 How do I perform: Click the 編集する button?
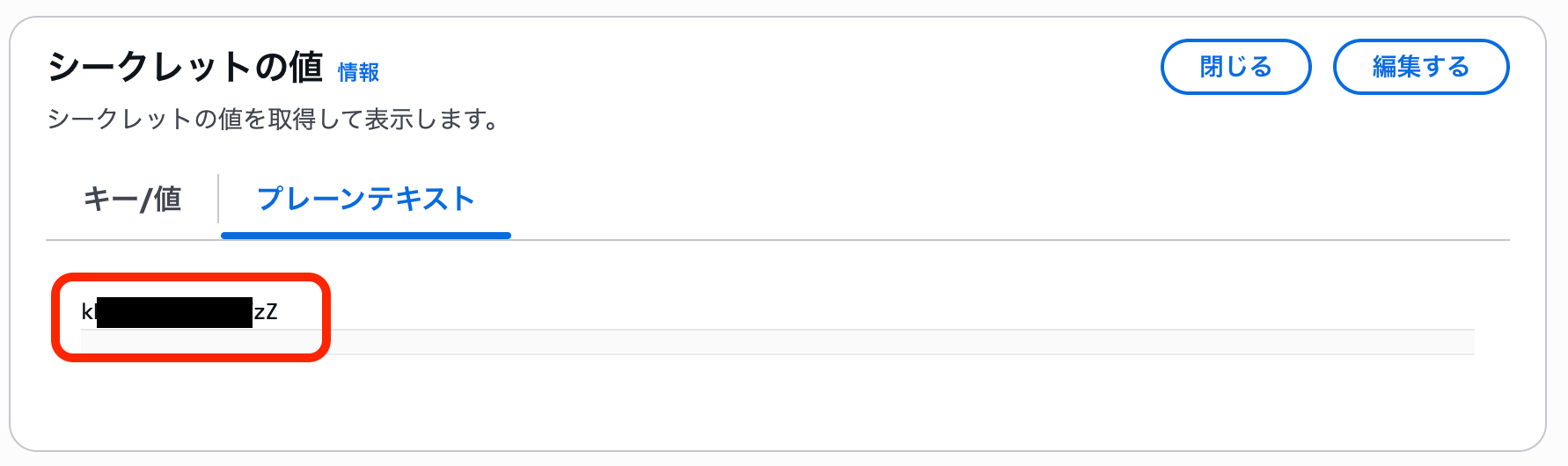coord(1421,67)
